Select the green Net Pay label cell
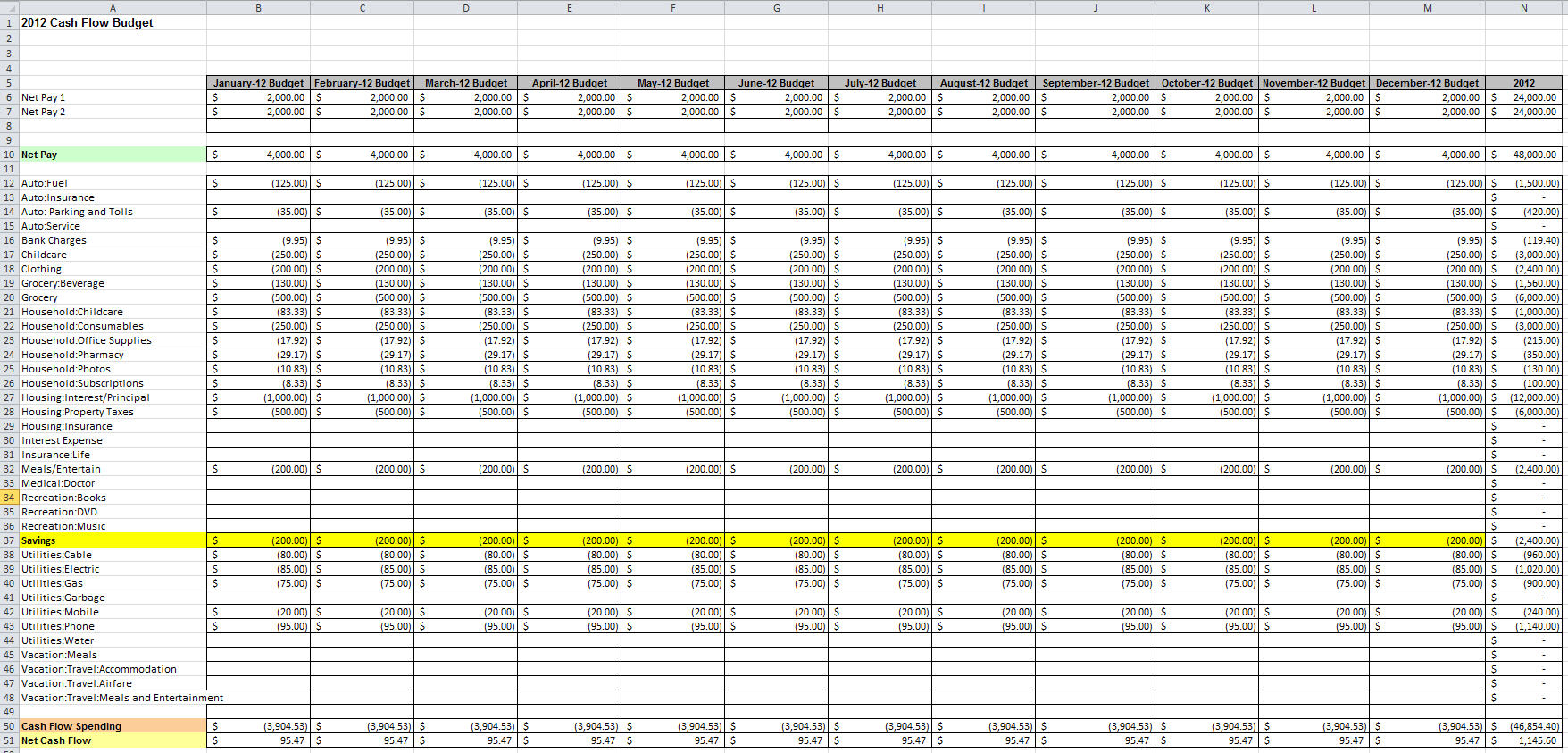Image resolution: width=1568 pixels, height=753 pixels. click(x=113, y=155)
